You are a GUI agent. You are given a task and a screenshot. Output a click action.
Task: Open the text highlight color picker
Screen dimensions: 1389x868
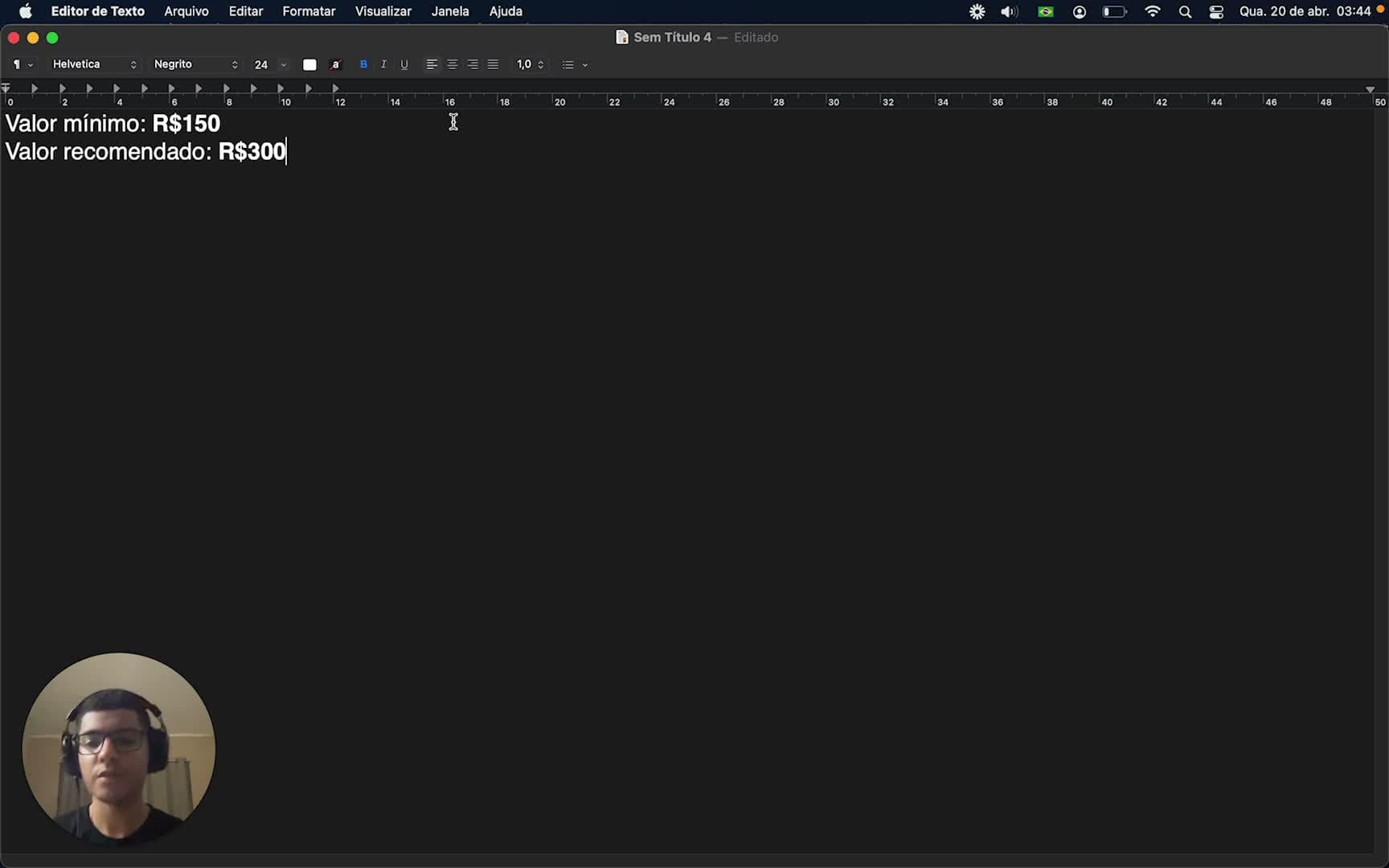336,64
